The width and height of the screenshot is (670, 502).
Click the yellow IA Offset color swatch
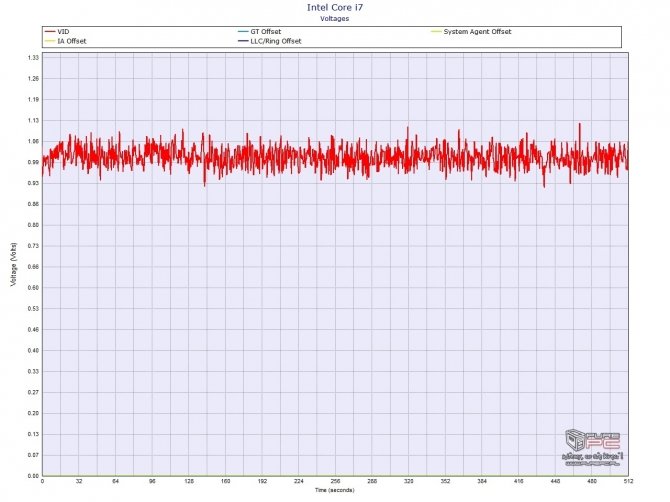(x=50, y=41)
